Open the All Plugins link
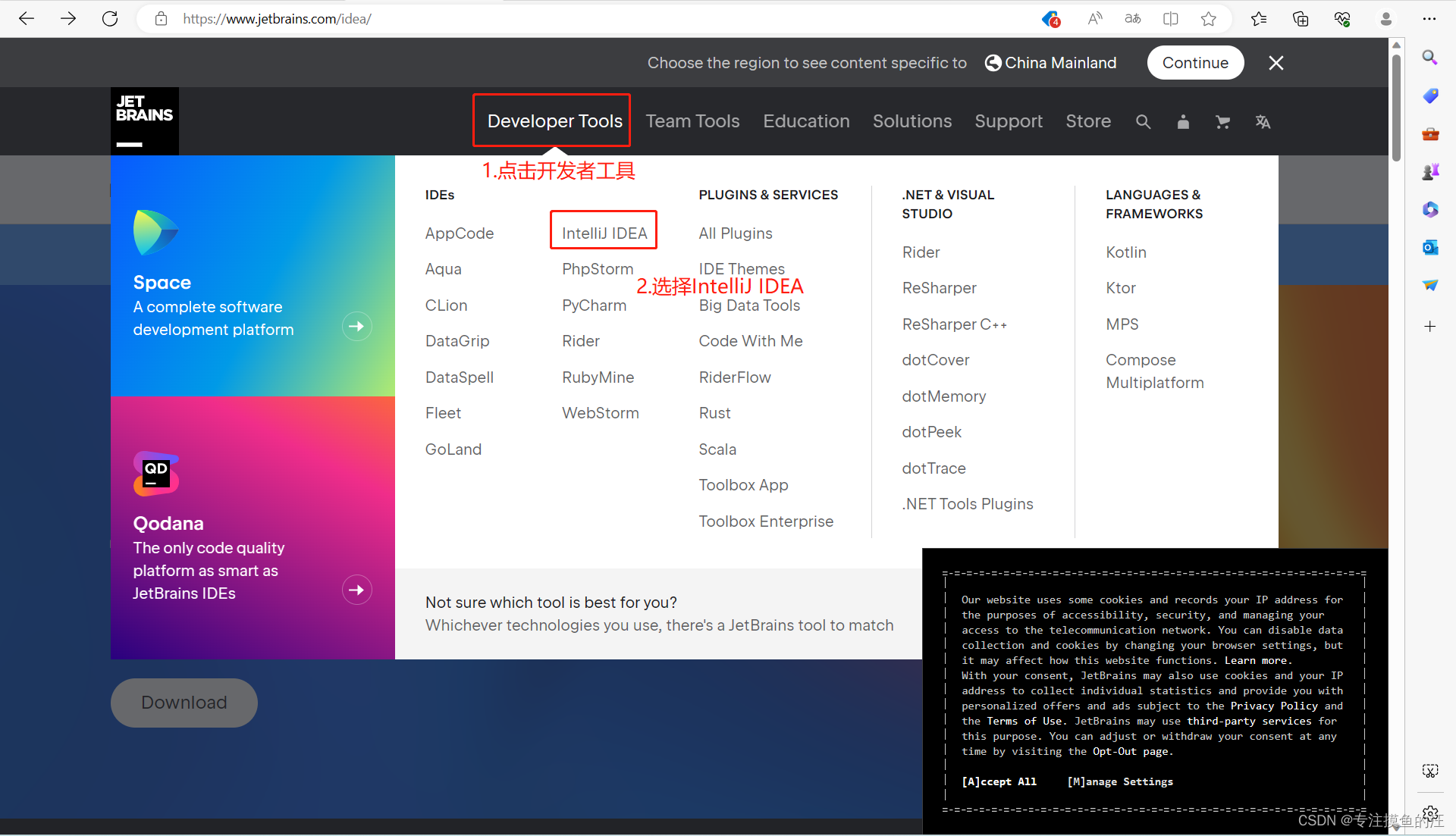Screen dimensions: 1456x836 pyautogui.click(x=735, y=233)
